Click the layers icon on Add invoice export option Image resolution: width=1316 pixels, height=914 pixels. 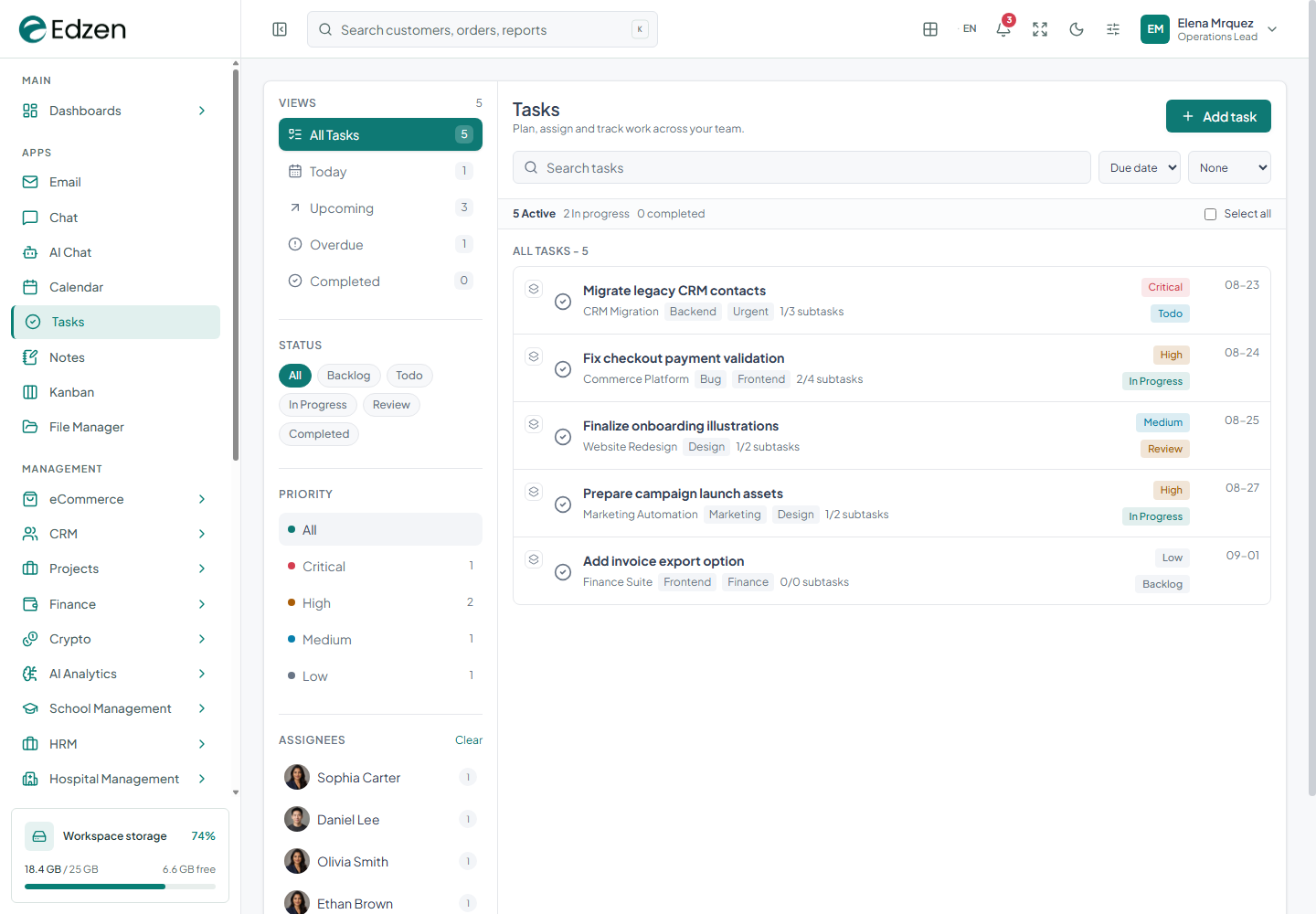tap(534, 559)
